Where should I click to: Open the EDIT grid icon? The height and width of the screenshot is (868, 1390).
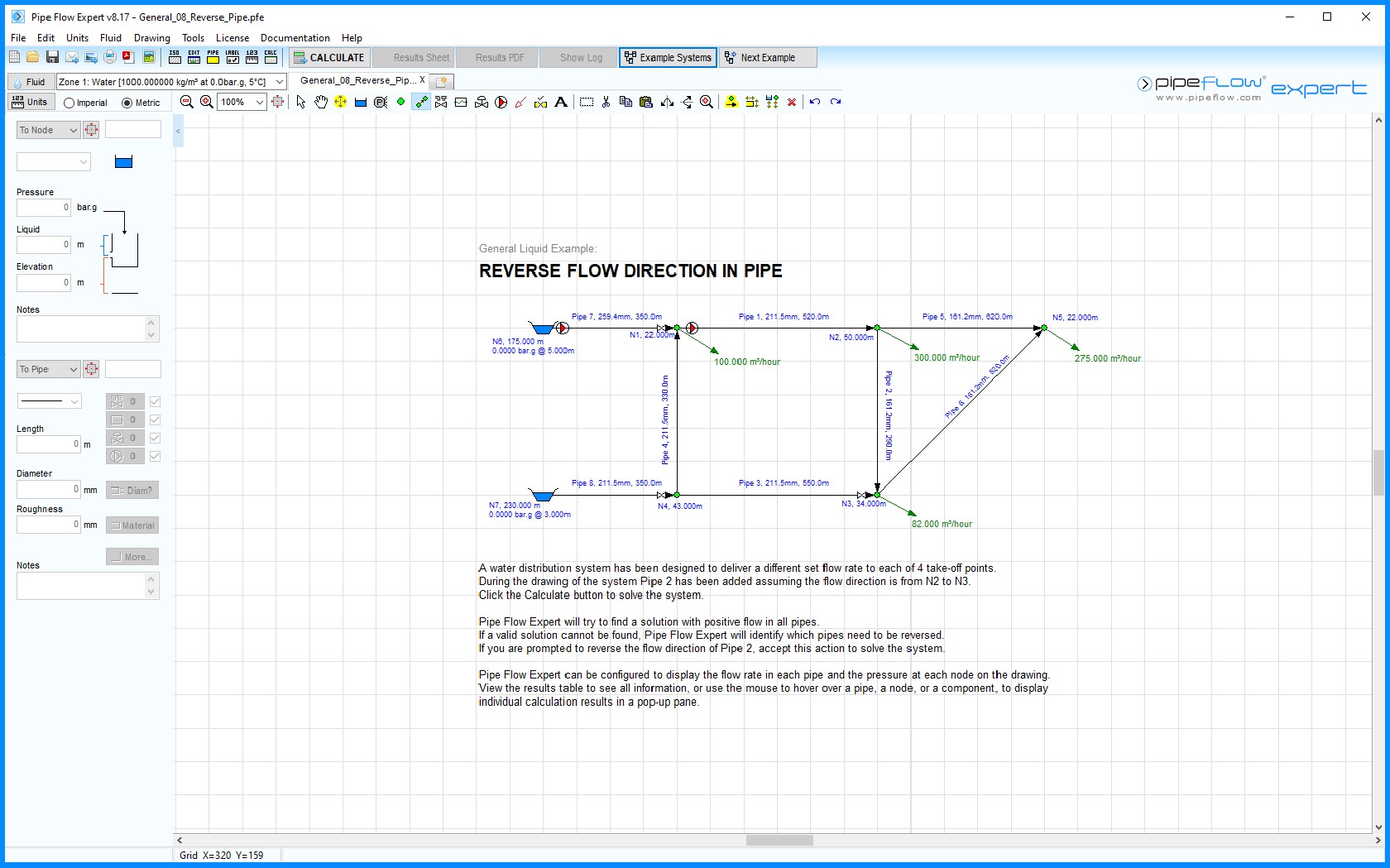point(194,57)
